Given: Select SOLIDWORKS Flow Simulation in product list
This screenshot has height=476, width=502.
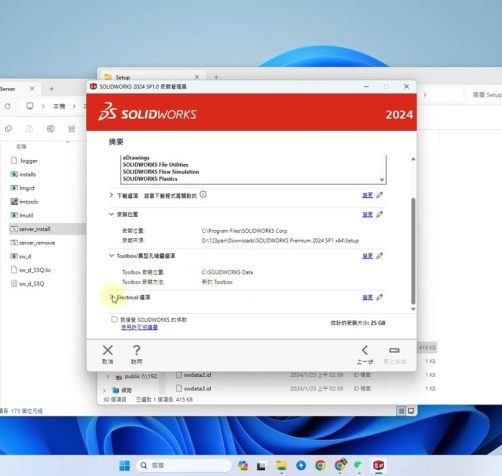Looking at the screenshot, I should click(161, 172).
